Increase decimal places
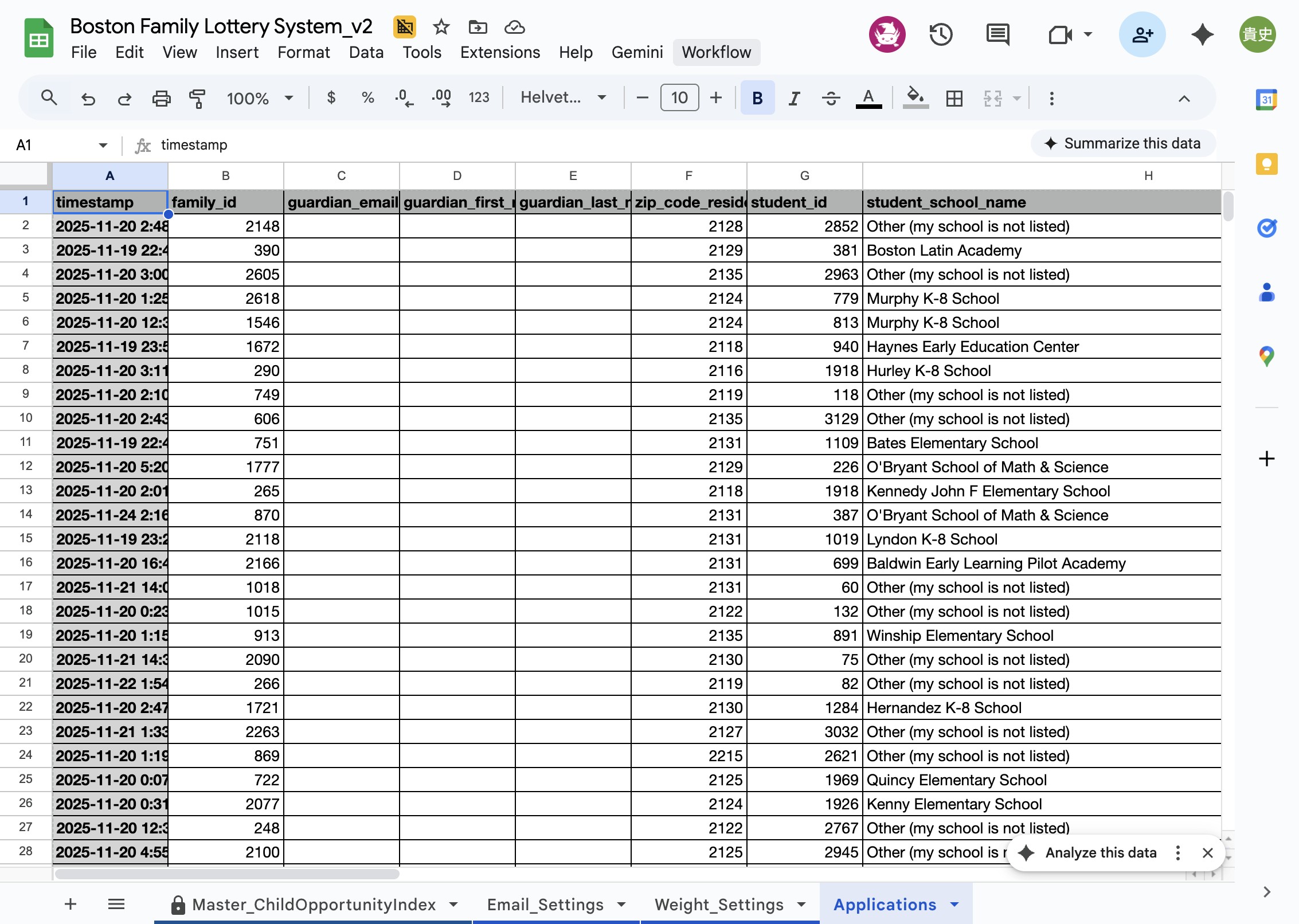This screenshot has width=1299, height=924. (441, 98)
